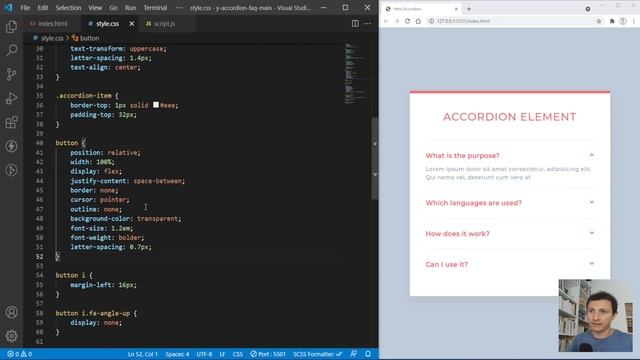This screenshot has height=360, width=640.
Task: Split the editor to the right
Action: coord(355,24)
